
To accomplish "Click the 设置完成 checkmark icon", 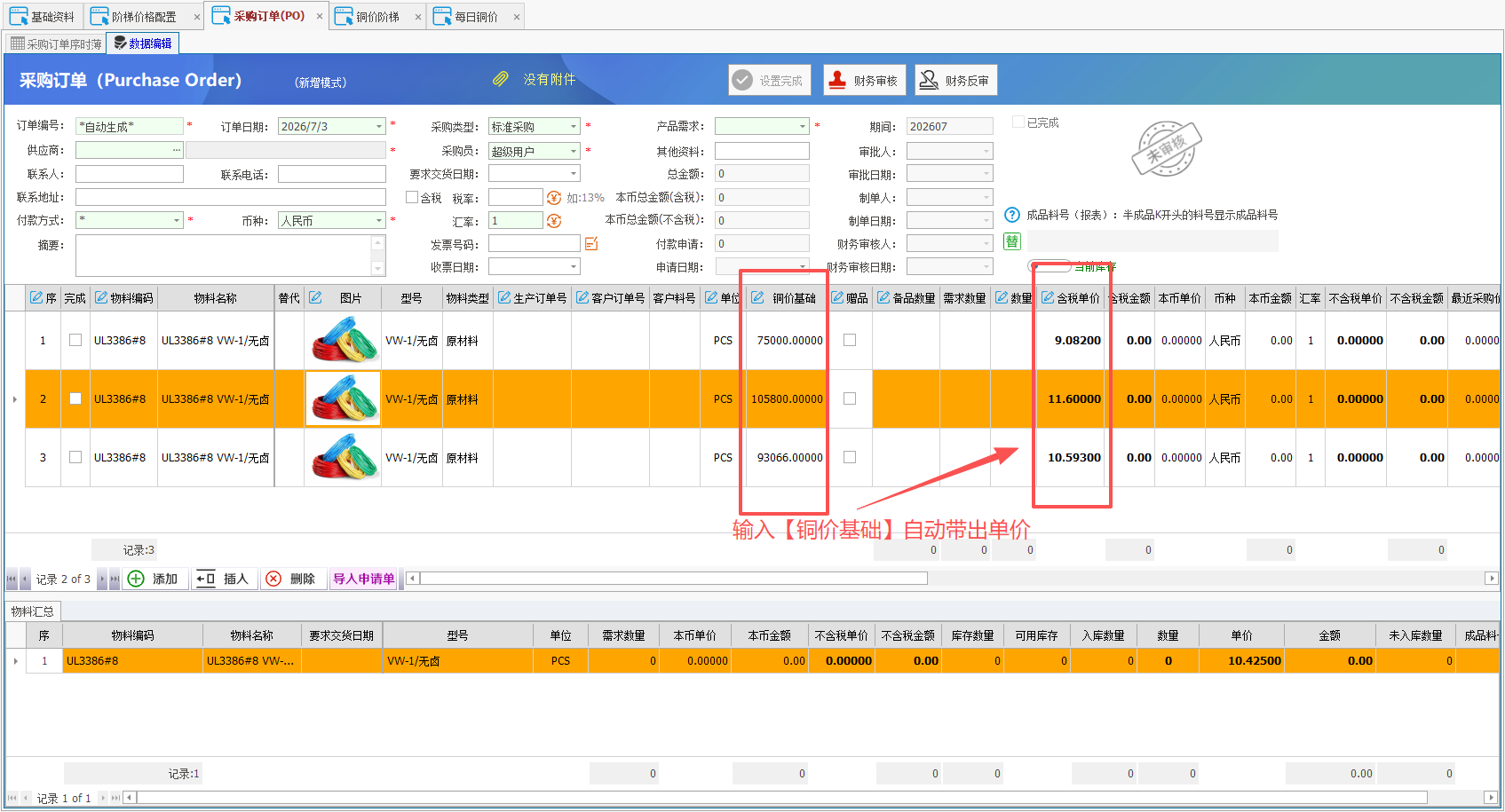I will click(742, 80).
